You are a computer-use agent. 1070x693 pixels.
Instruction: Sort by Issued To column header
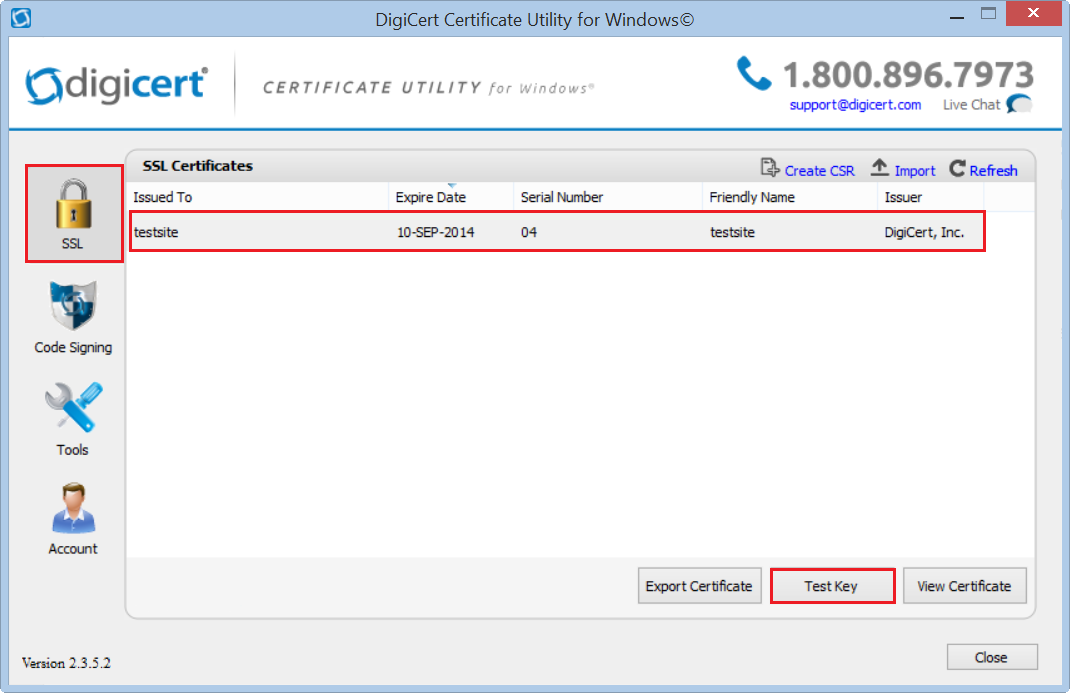[x=162, y=197]
